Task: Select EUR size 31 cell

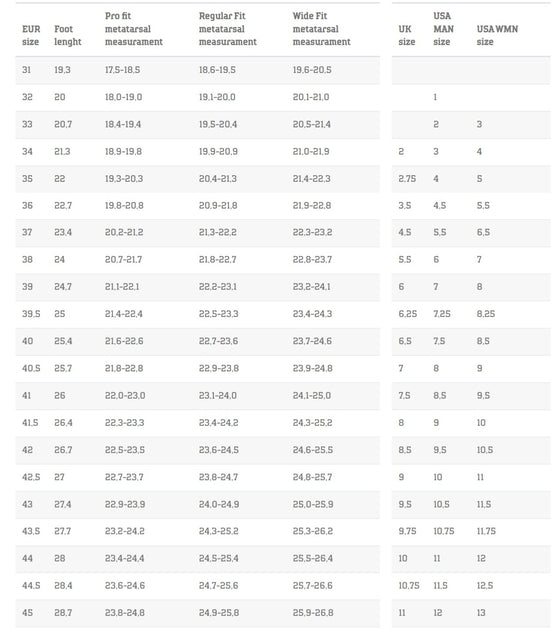Action: [x=26, y=70]
